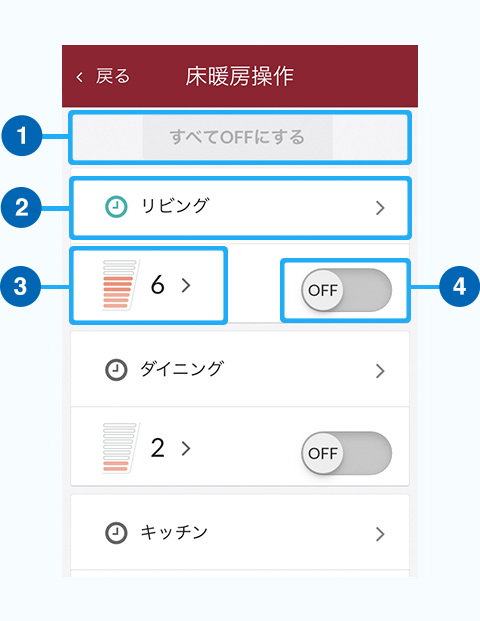480x621 pixels.
Task: Open temperature level 6 chevron
Action: point(186,285)
